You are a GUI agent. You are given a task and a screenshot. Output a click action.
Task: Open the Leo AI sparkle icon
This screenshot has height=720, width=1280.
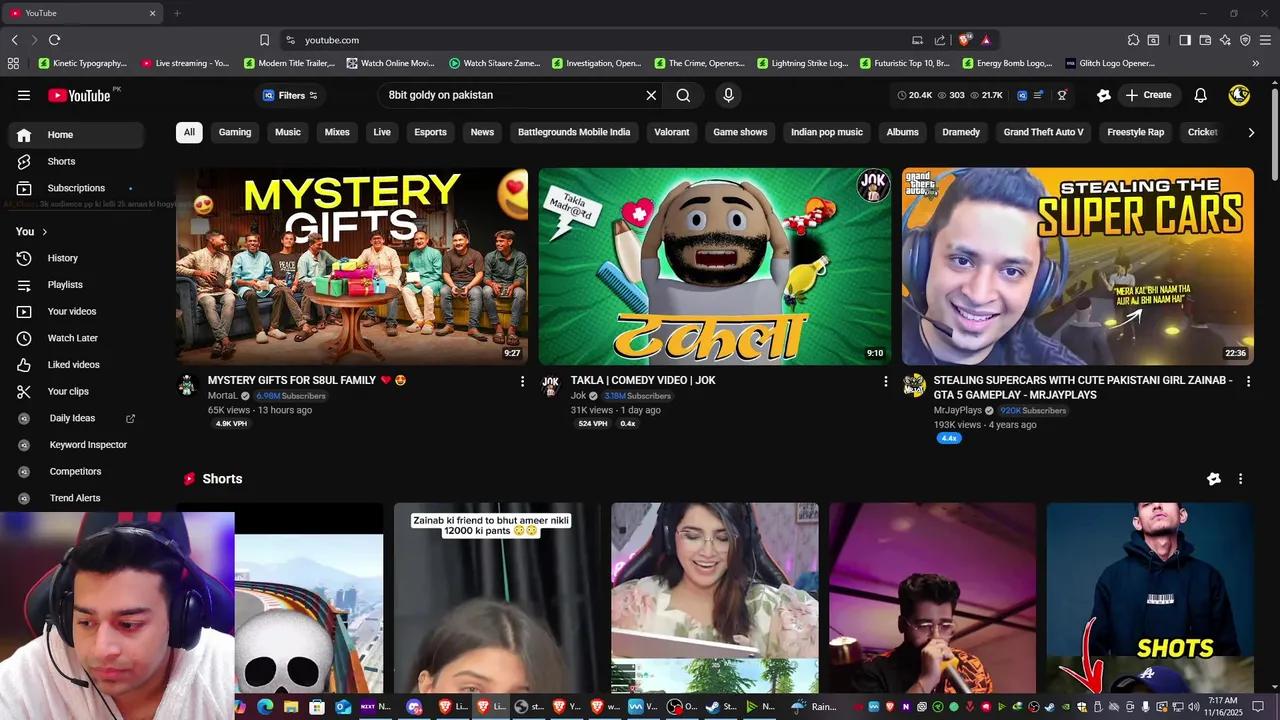[1225, 40]
